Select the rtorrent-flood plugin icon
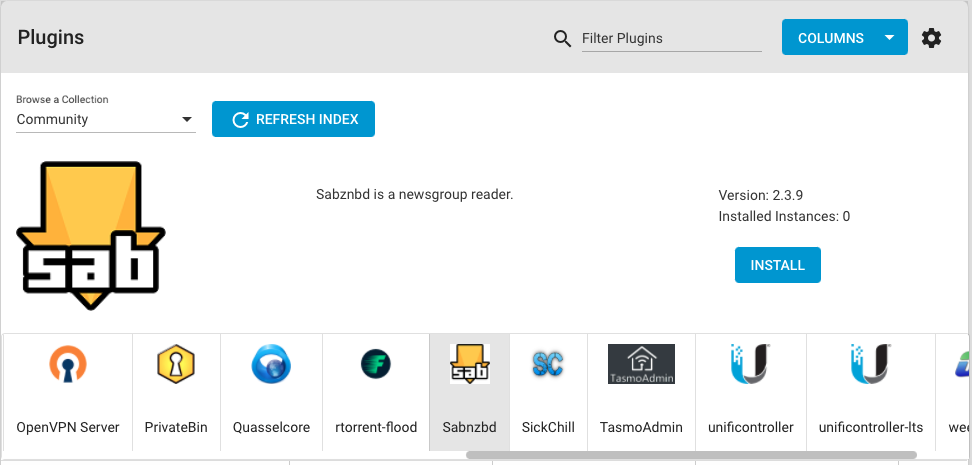972x465 pixels. [375, 365]
